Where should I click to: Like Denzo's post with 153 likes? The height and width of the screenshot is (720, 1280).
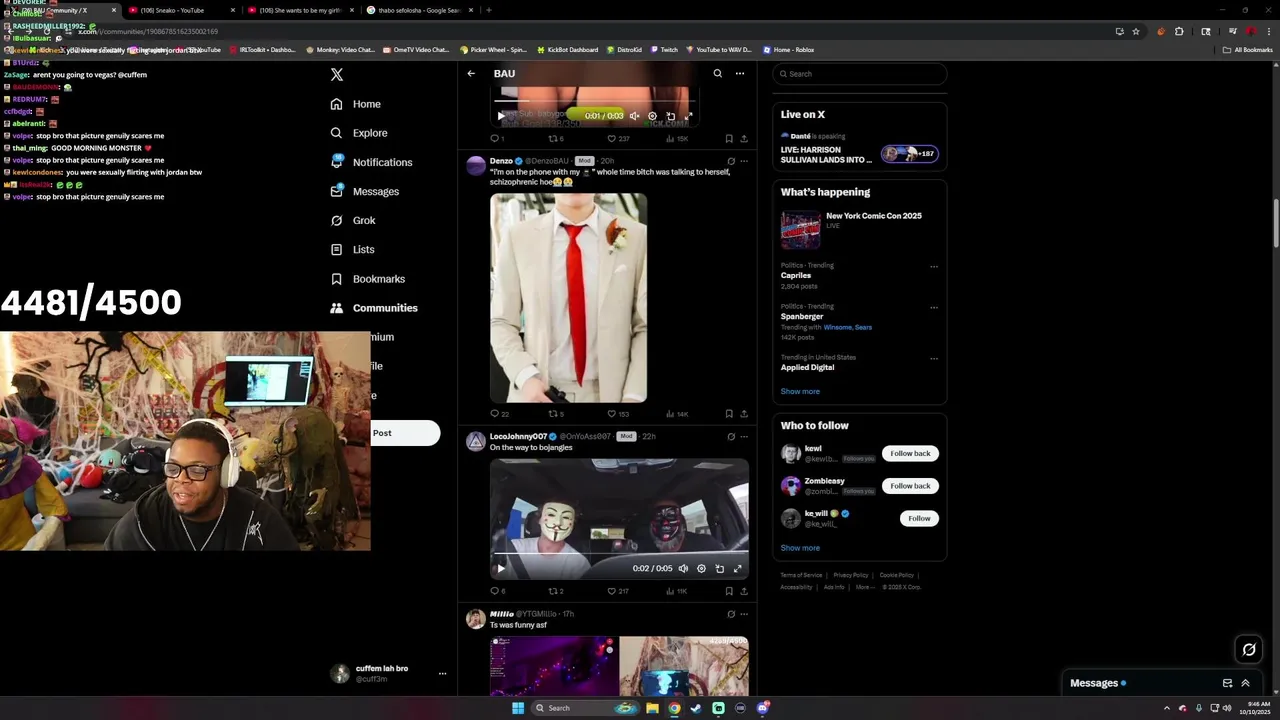(x=619, y=414)
